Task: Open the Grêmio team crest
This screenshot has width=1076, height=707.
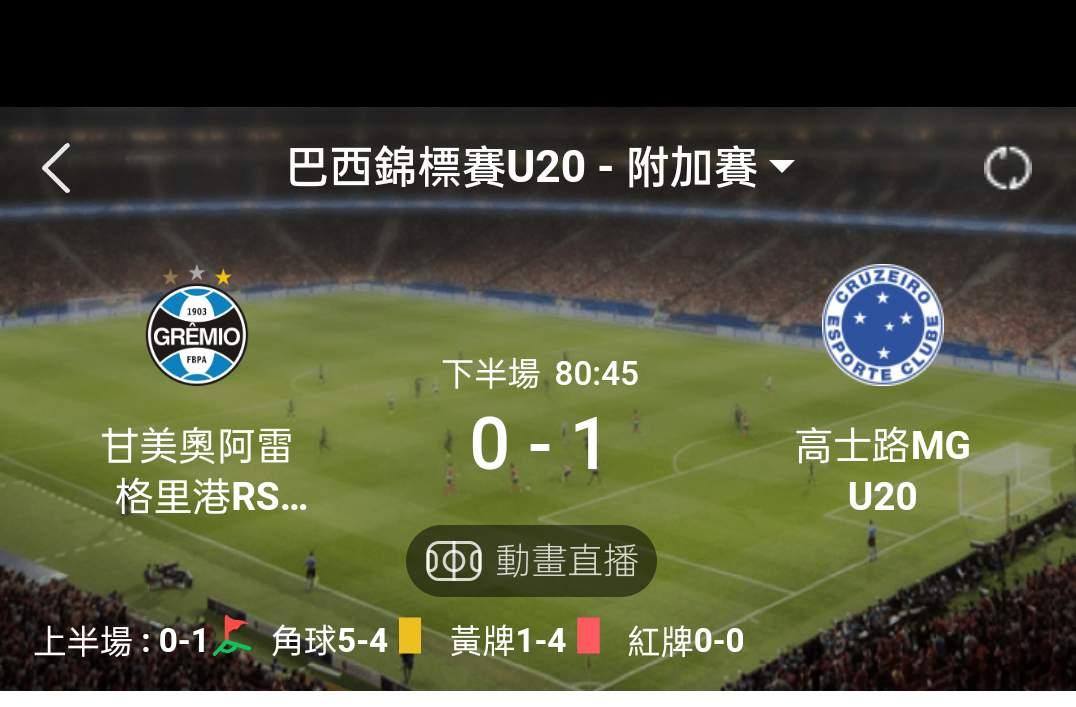Action: 197,335
